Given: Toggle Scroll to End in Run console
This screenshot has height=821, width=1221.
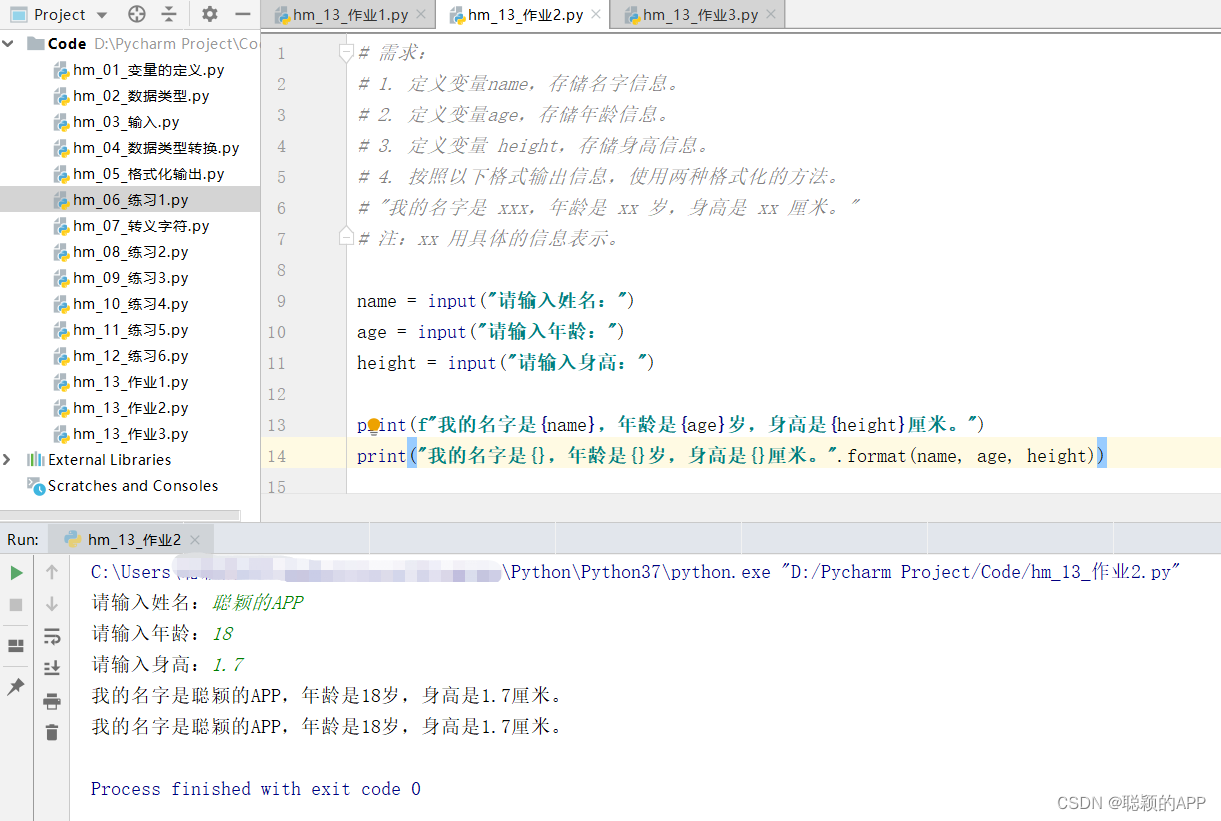Looking at the screenshot, I should point(52,668).
